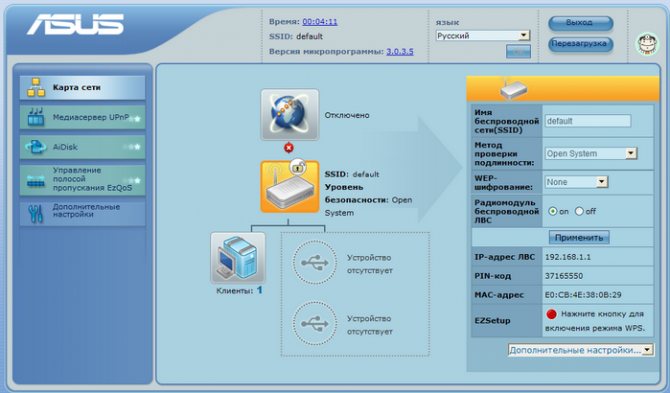Click MAC address E0:CB:4E:38:0B:29 value

[583, 295]
